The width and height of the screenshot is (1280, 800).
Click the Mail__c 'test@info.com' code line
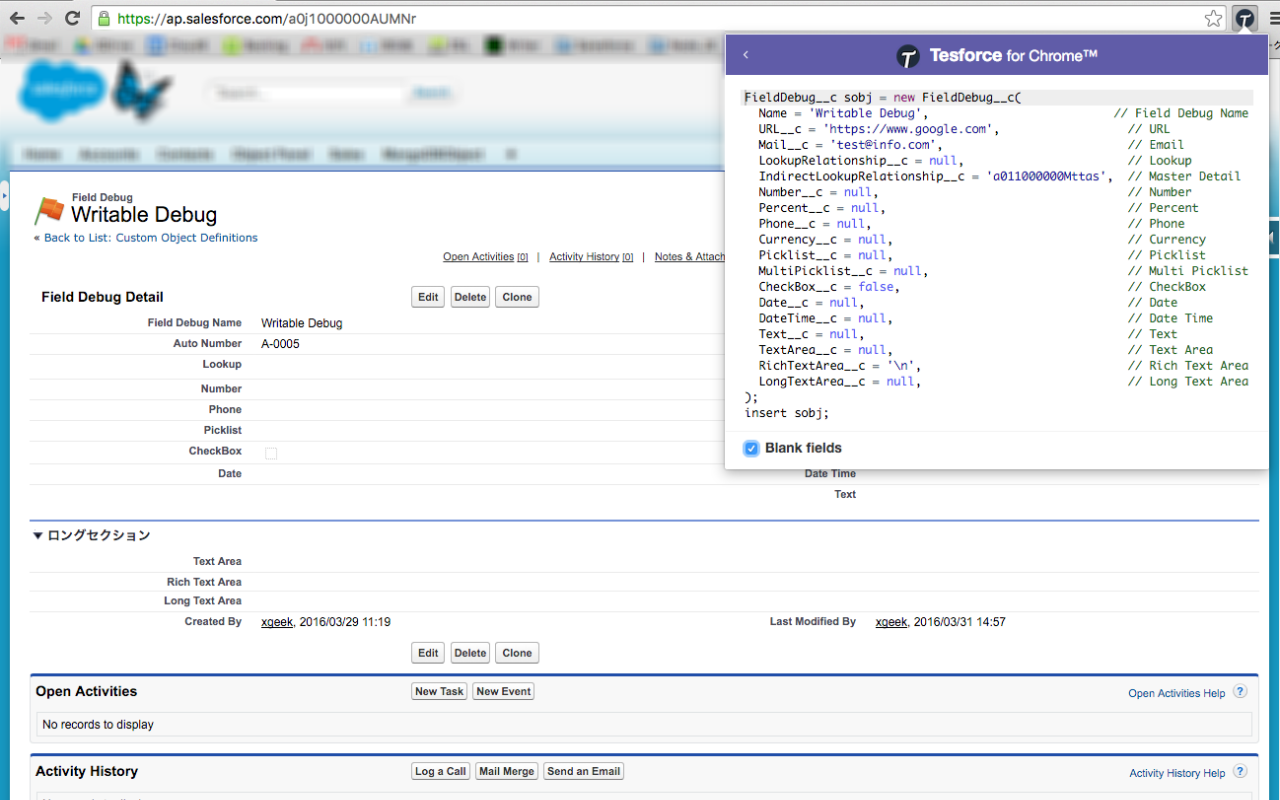[850, 145]
